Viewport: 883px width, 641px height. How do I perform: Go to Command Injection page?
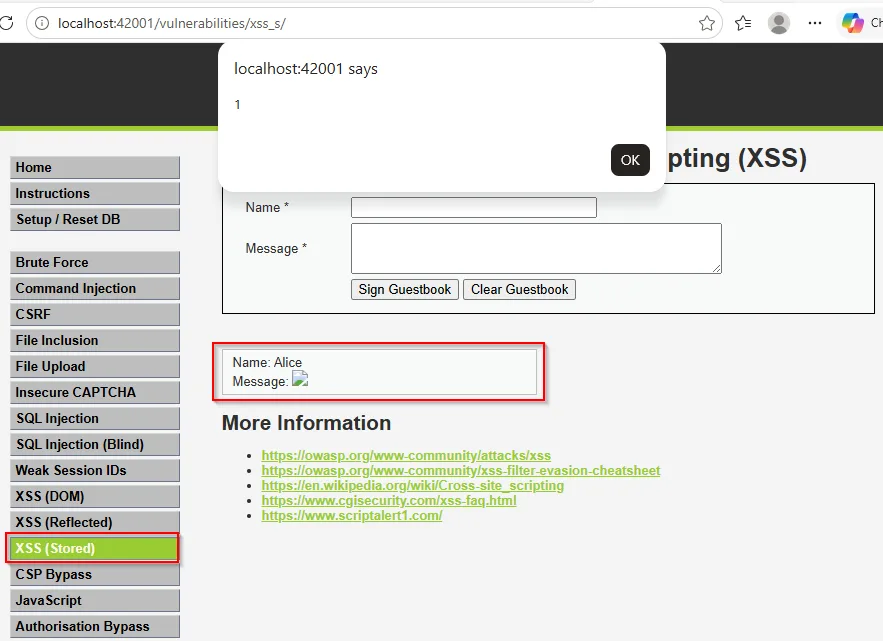(x=95, y=288)
